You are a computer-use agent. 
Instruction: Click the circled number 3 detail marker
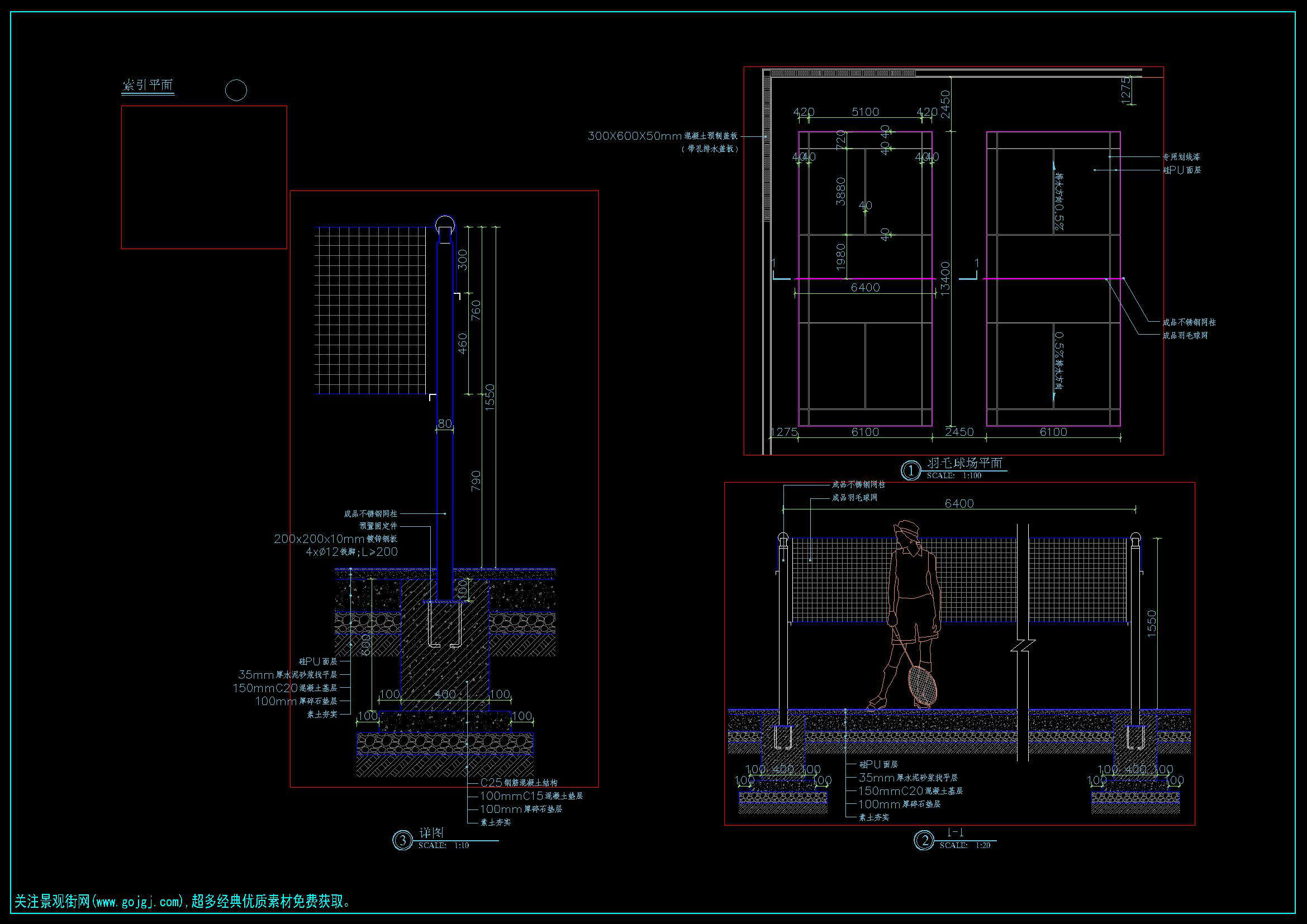pyautogui.click(x=402, y=841)
